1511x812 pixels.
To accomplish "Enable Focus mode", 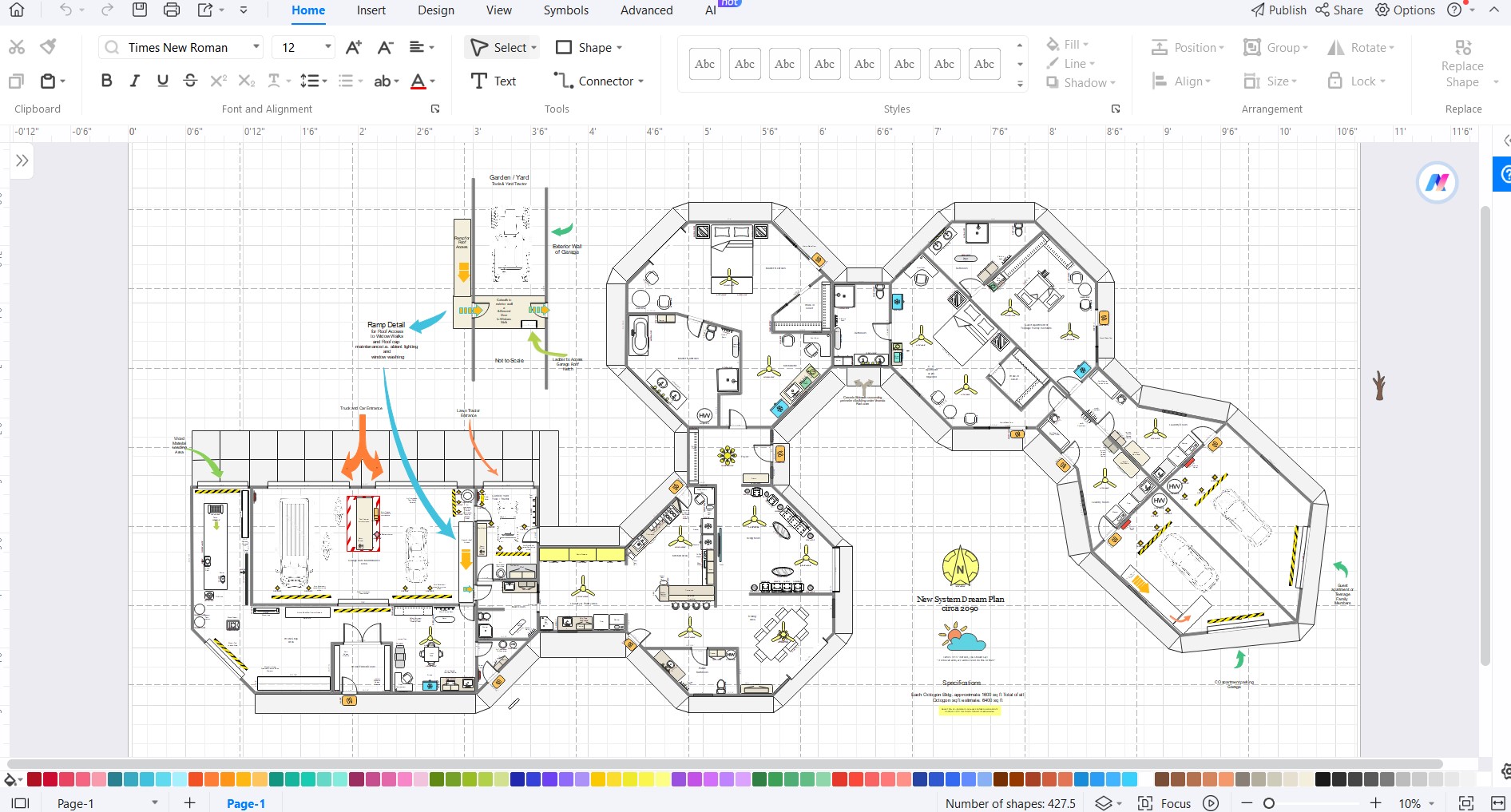I will [x=1165, y=803].
